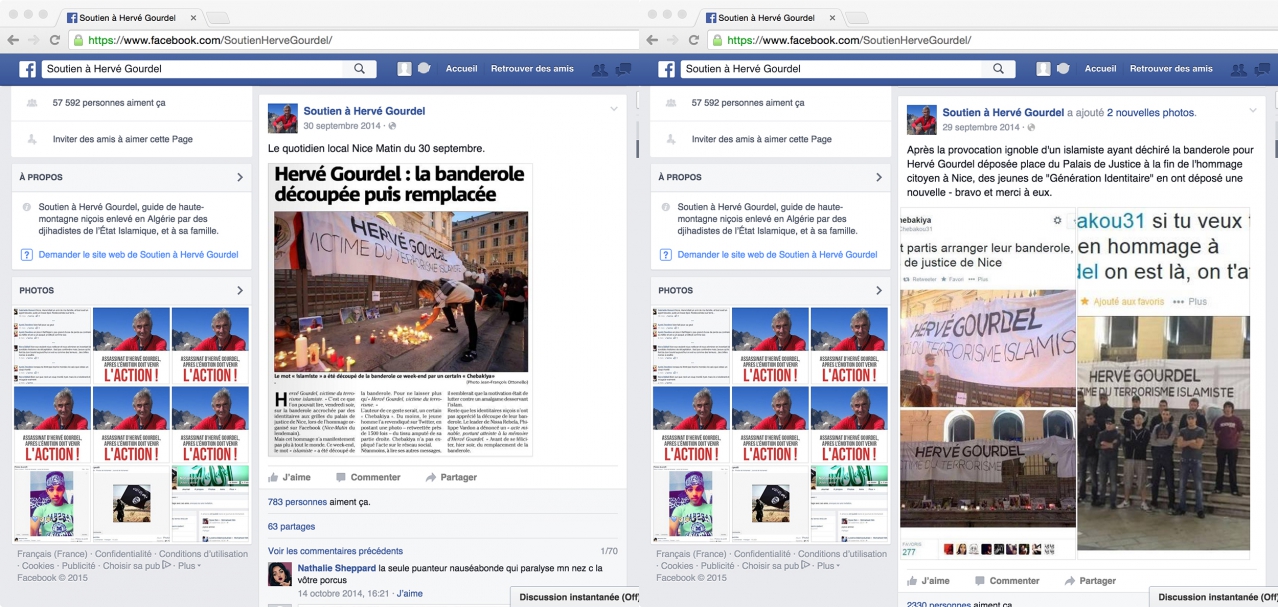Open Accueil in the right window
1278x607 pixels.
tap(1100, 69)
